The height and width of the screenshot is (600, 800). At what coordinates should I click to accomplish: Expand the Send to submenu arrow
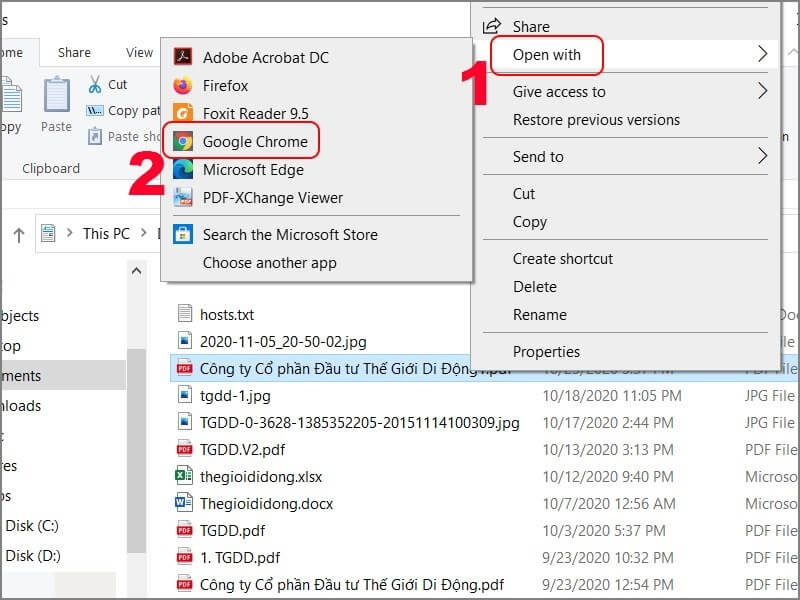tap(762, 156)
